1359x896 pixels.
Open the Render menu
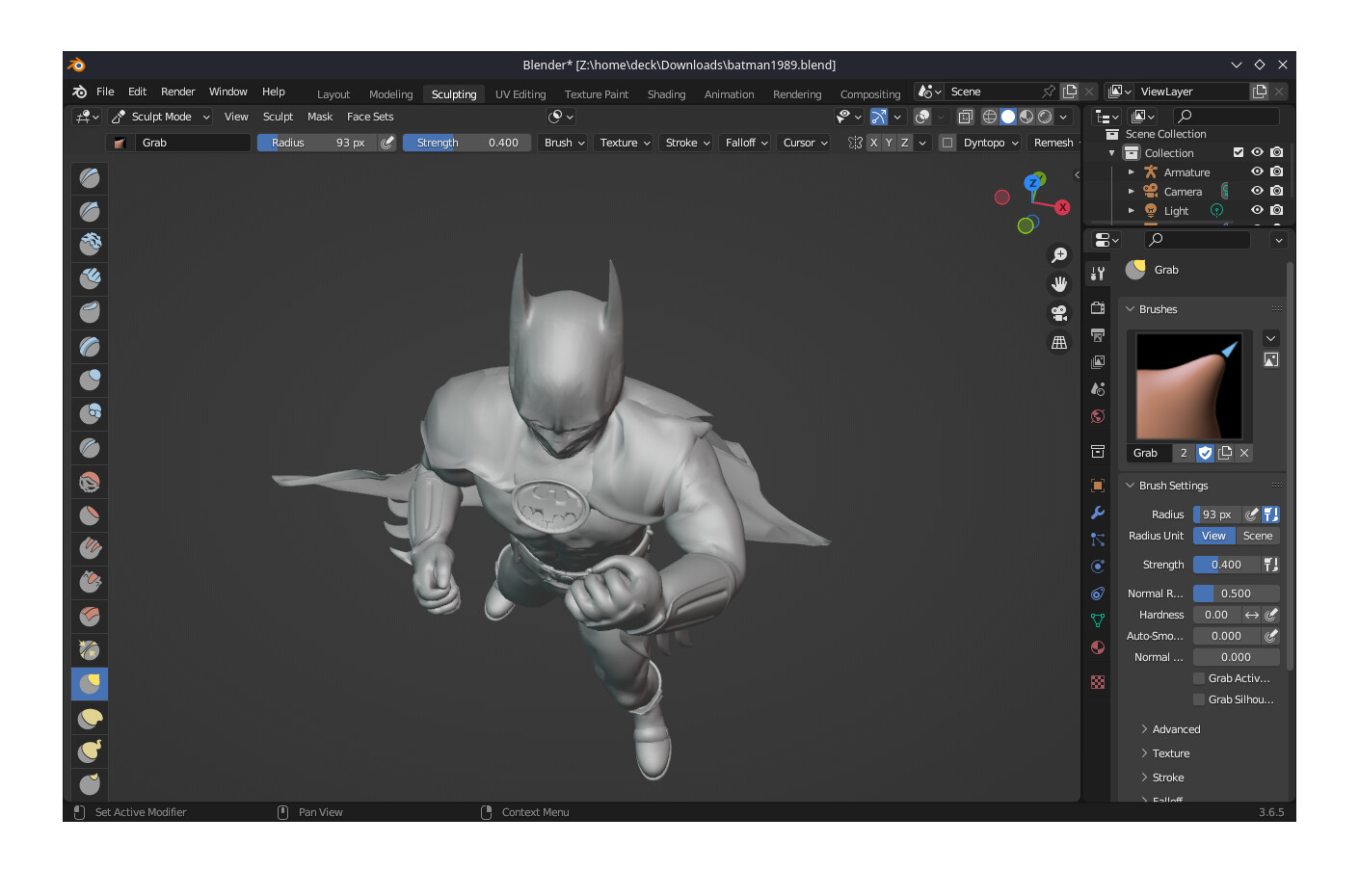[x=177, y=92]
